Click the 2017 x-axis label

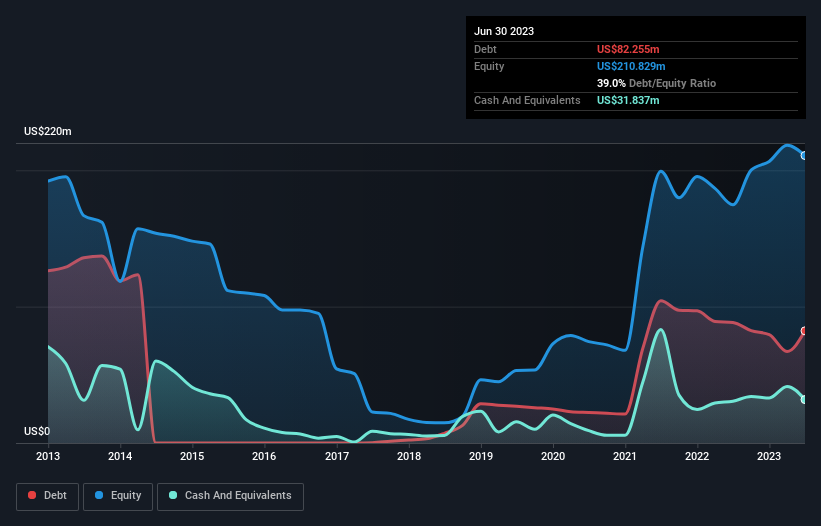337,456
